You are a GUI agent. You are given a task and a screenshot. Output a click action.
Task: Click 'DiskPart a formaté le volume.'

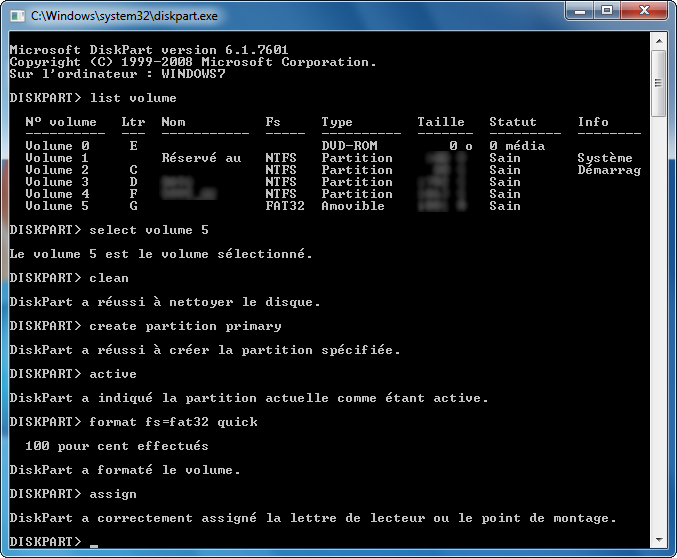(x=125, y=470)
